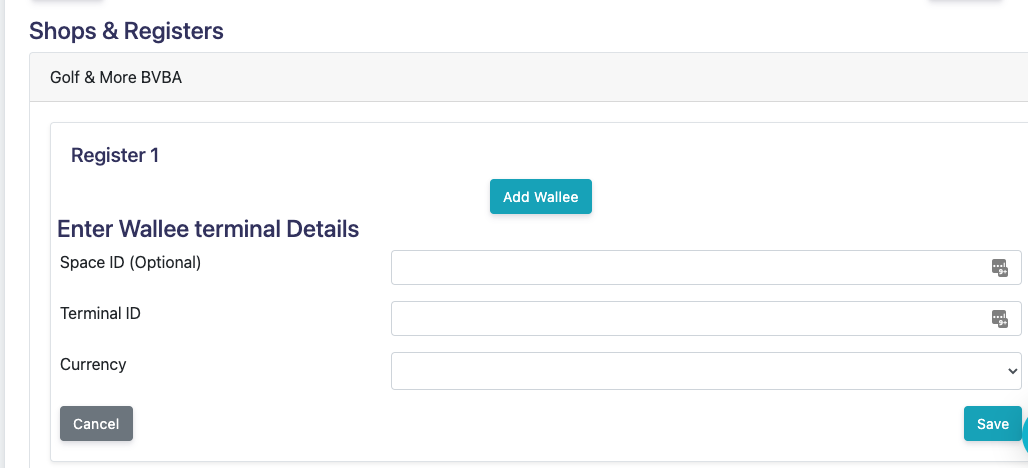The width and height of the screenshot is (1028, 468).
Task: Click the Add Wallee button
Action: click(540, 197)
